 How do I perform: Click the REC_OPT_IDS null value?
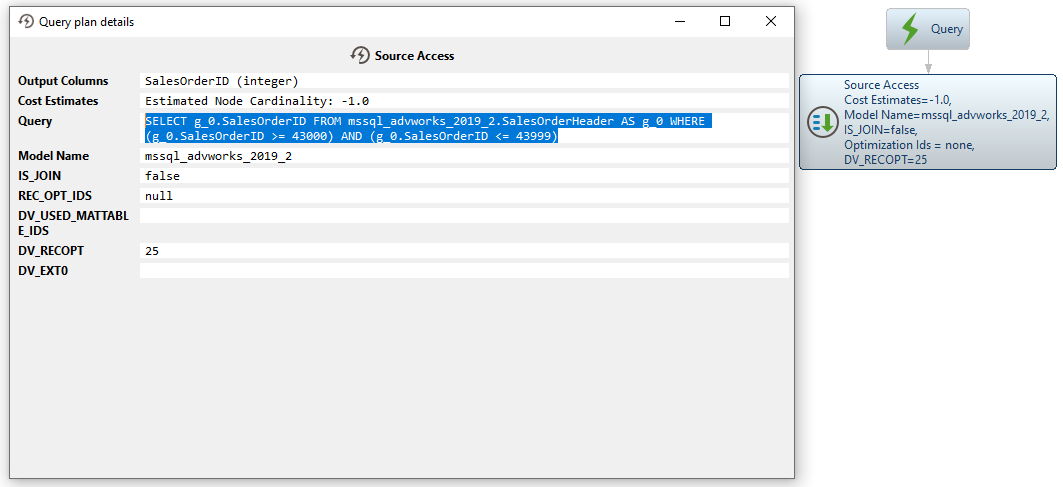click(159, 196)
